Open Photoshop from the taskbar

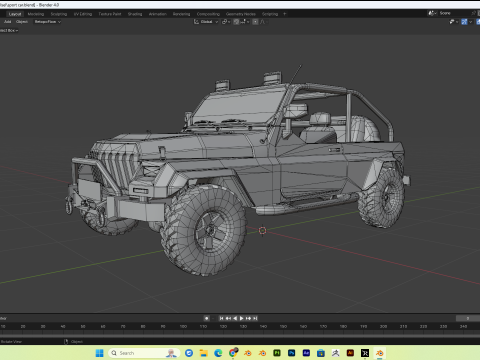tap(292, 353)
